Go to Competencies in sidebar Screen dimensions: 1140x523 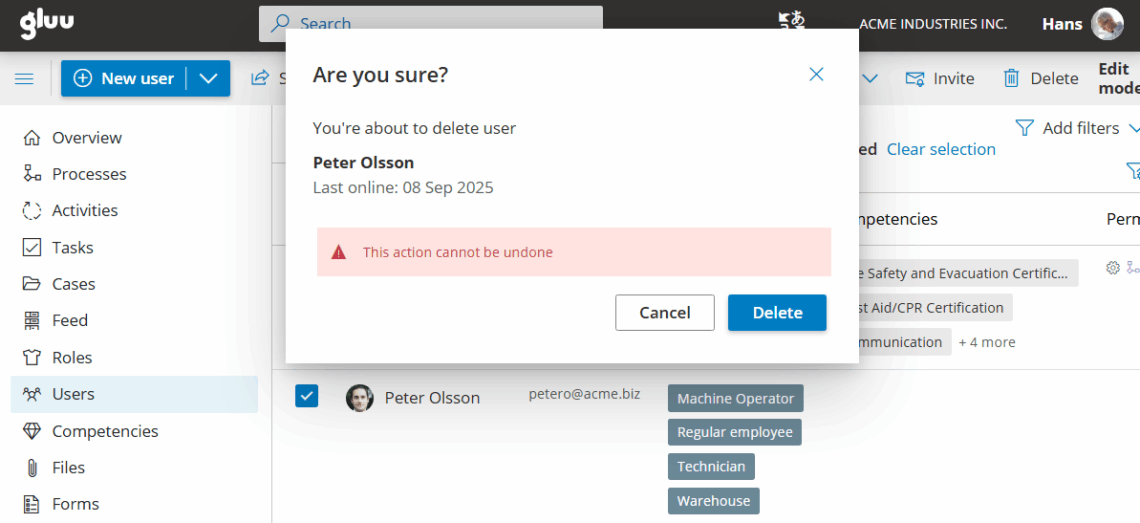[105, 431]
